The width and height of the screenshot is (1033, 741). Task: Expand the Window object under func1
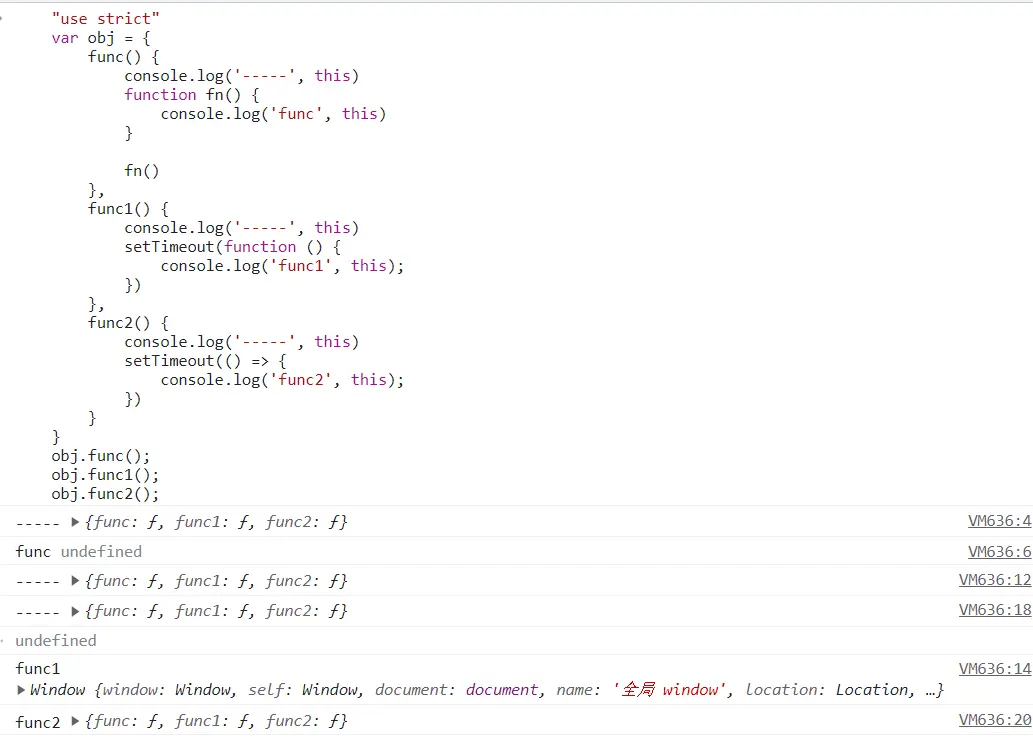click(22, 690)
